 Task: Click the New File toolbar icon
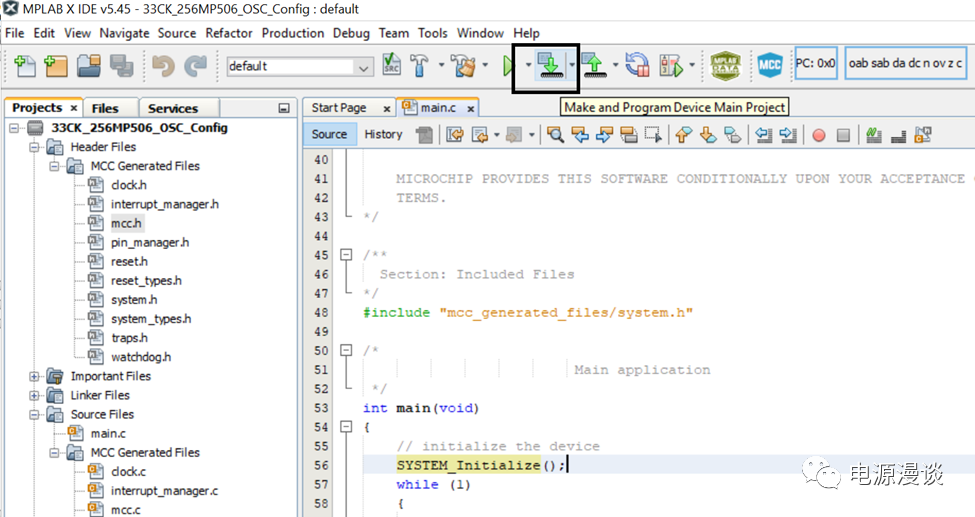point(24,66)
